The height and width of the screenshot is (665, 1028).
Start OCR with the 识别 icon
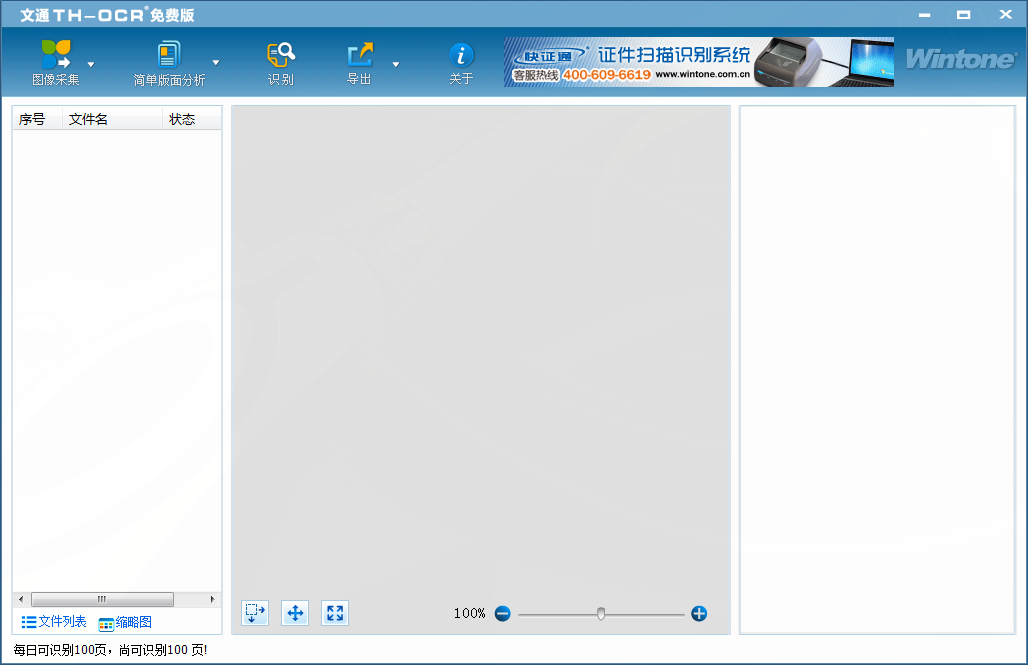pyautogui.click(x=281, y=55)
